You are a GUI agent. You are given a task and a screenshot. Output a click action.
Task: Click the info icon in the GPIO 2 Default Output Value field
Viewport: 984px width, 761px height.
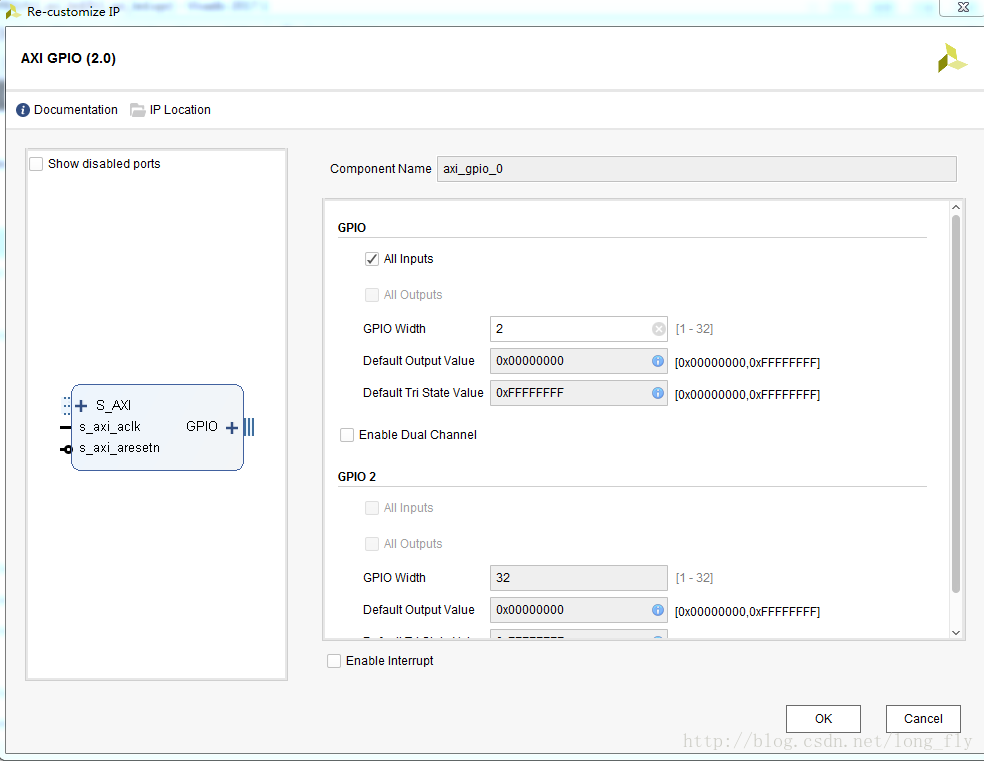click(x=658, y=610)
